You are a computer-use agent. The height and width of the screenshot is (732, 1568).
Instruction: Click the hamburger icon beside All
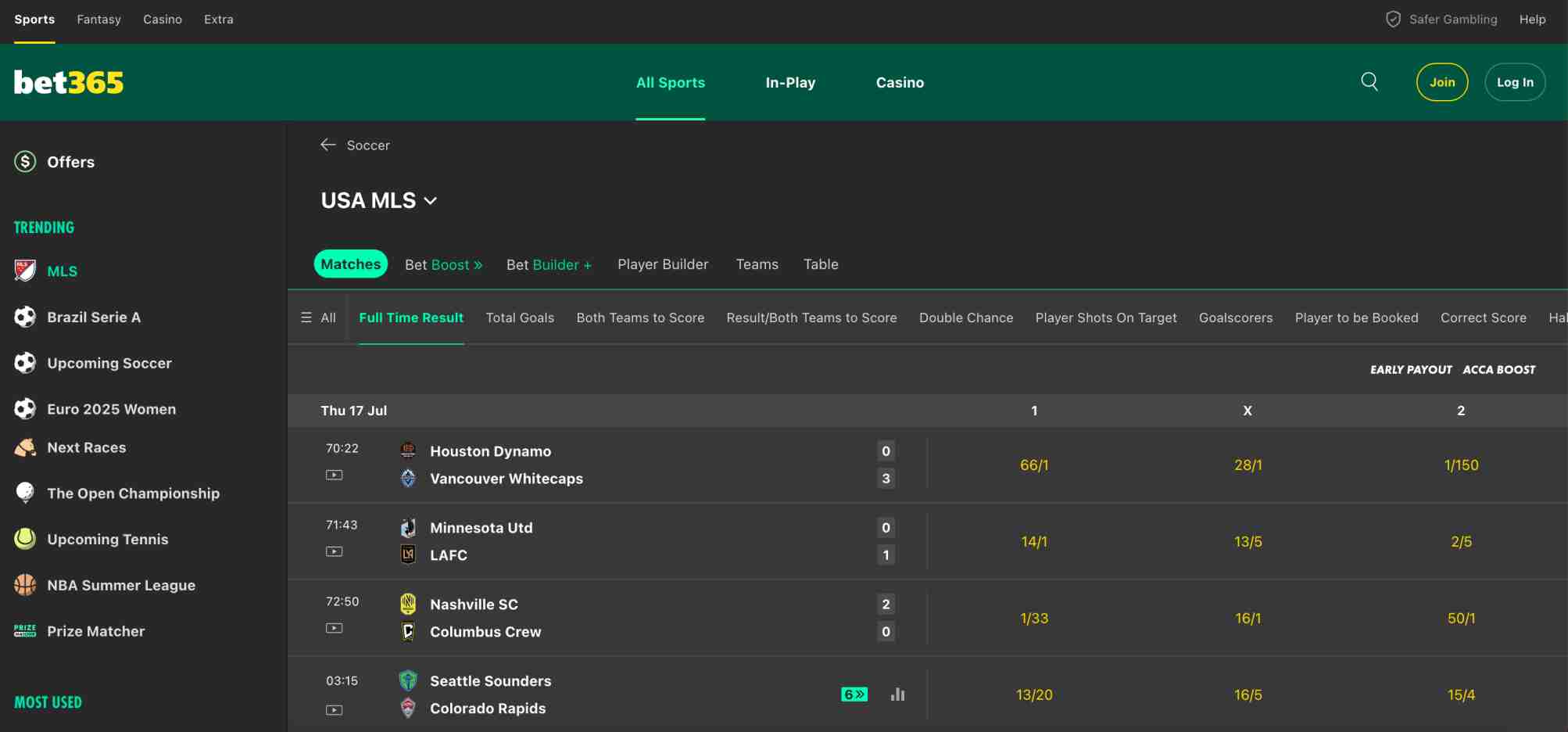306,318
